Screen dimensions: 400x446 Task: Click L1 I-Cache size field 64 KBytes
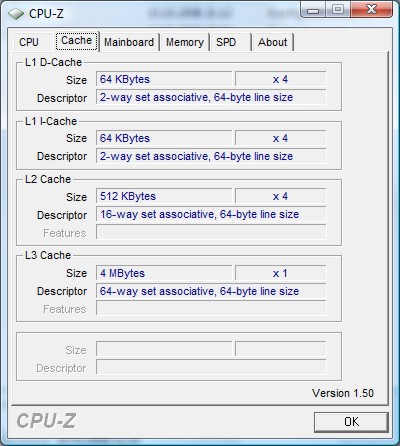pyautogui.click(x=164, y=138)
